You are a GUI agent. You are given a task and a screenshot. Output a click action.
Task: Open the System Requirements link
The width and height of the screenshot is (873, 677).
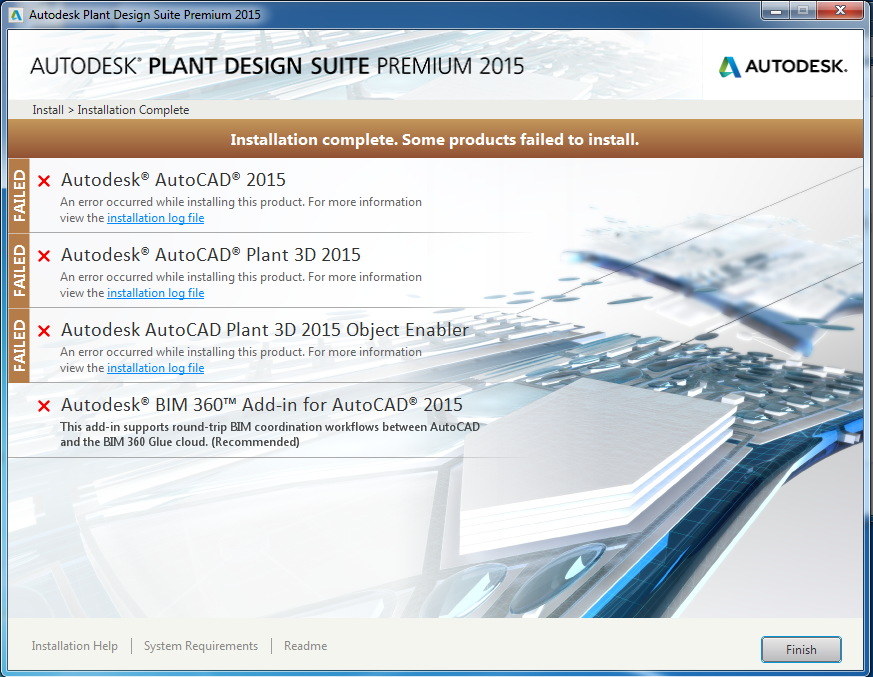201,646
